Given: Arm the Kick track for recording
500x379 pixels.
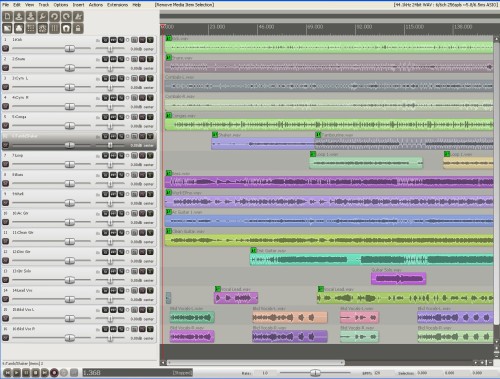Looking at the screenshot, I should pos(5,48).
